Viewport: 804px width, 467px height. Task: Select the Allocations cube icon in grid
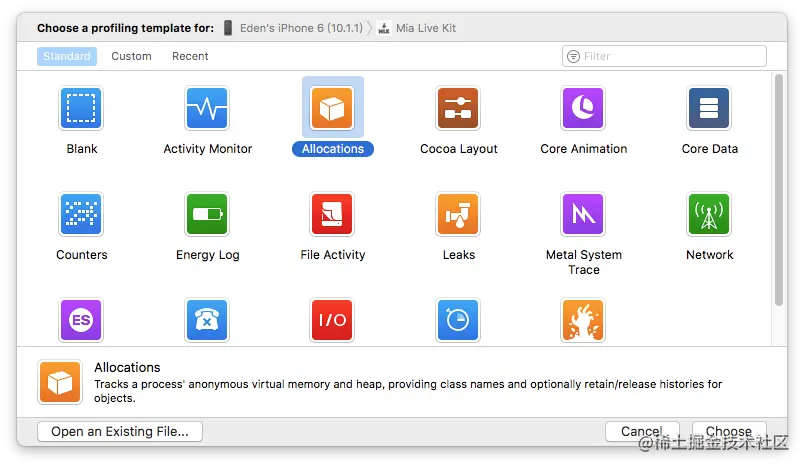333,108
